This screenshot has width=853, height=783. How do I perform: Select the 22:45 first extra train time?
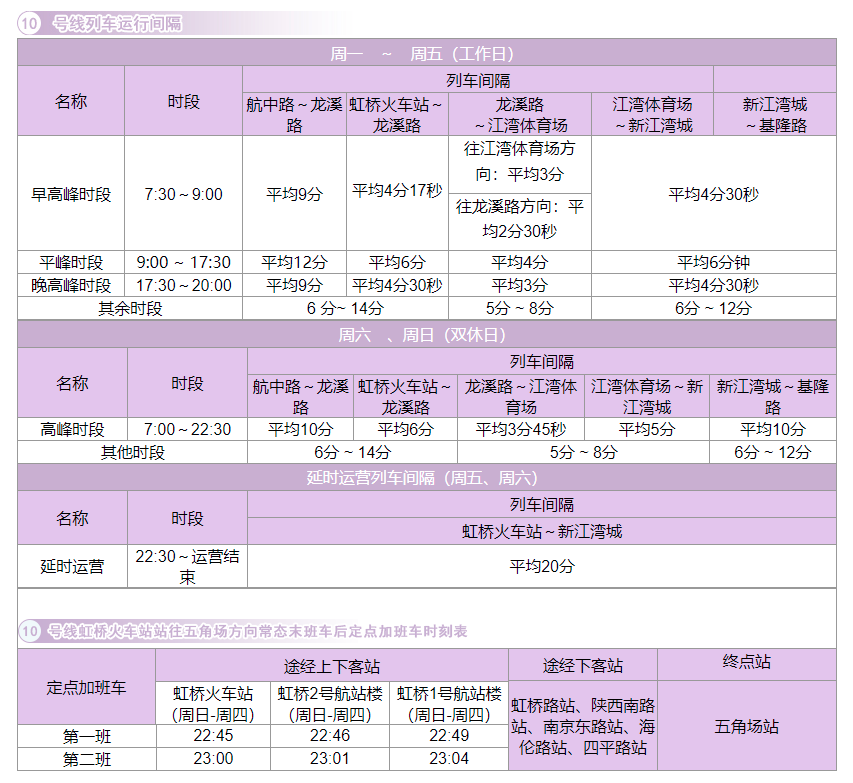point(213,736)
